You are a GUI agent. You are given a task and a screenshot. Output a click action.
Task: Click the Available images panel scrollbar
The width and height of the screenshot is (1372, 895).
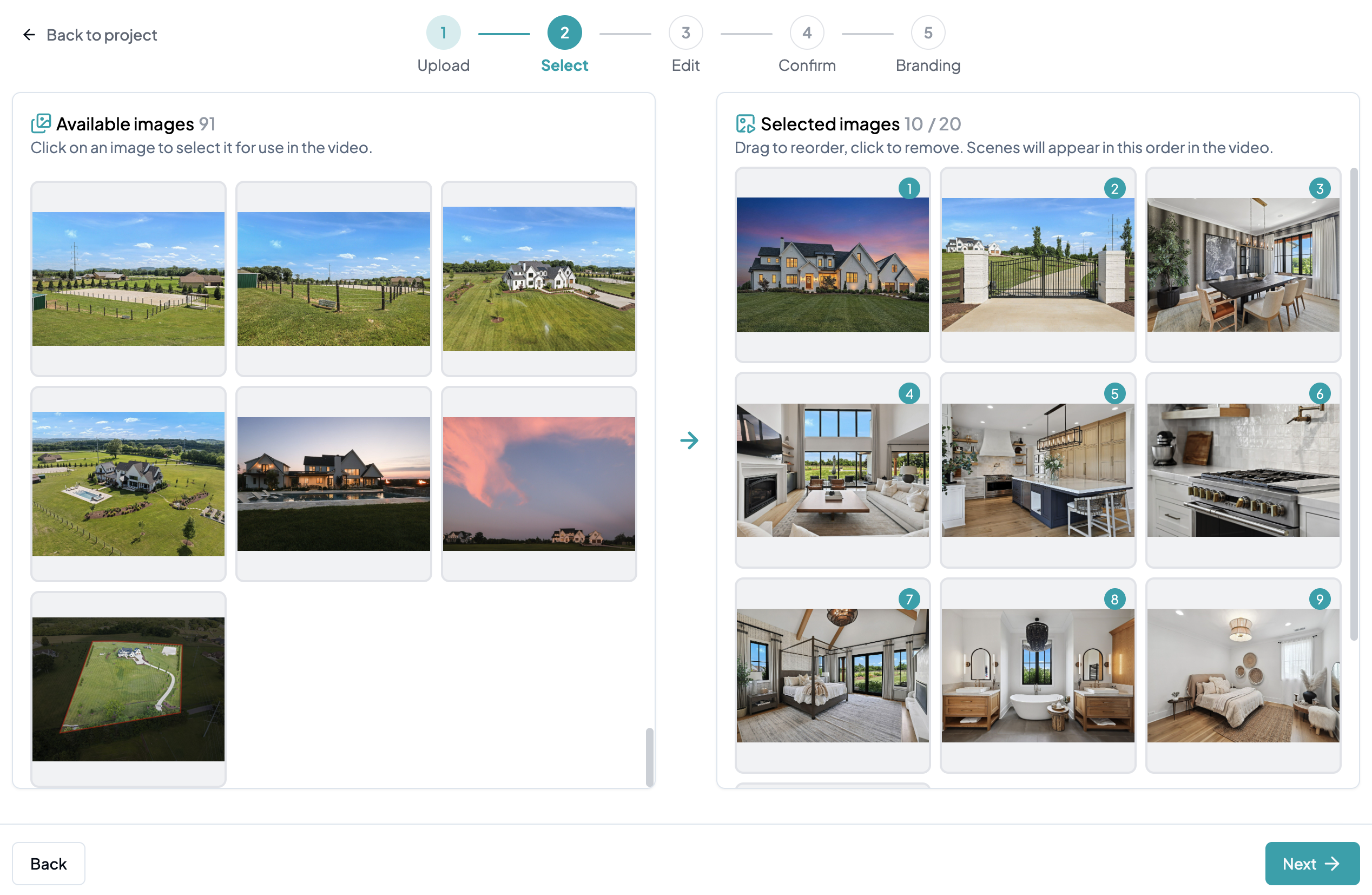[649, 756]
